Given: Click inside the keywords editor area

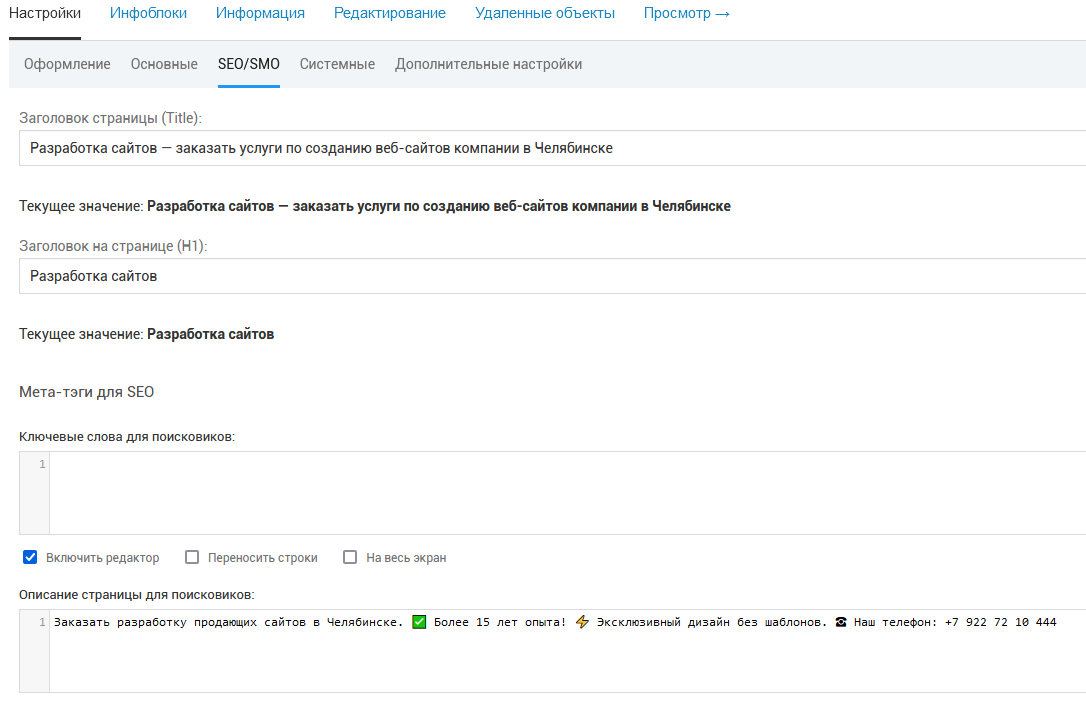Looking at the screenshot, I should tap(560, 492).
